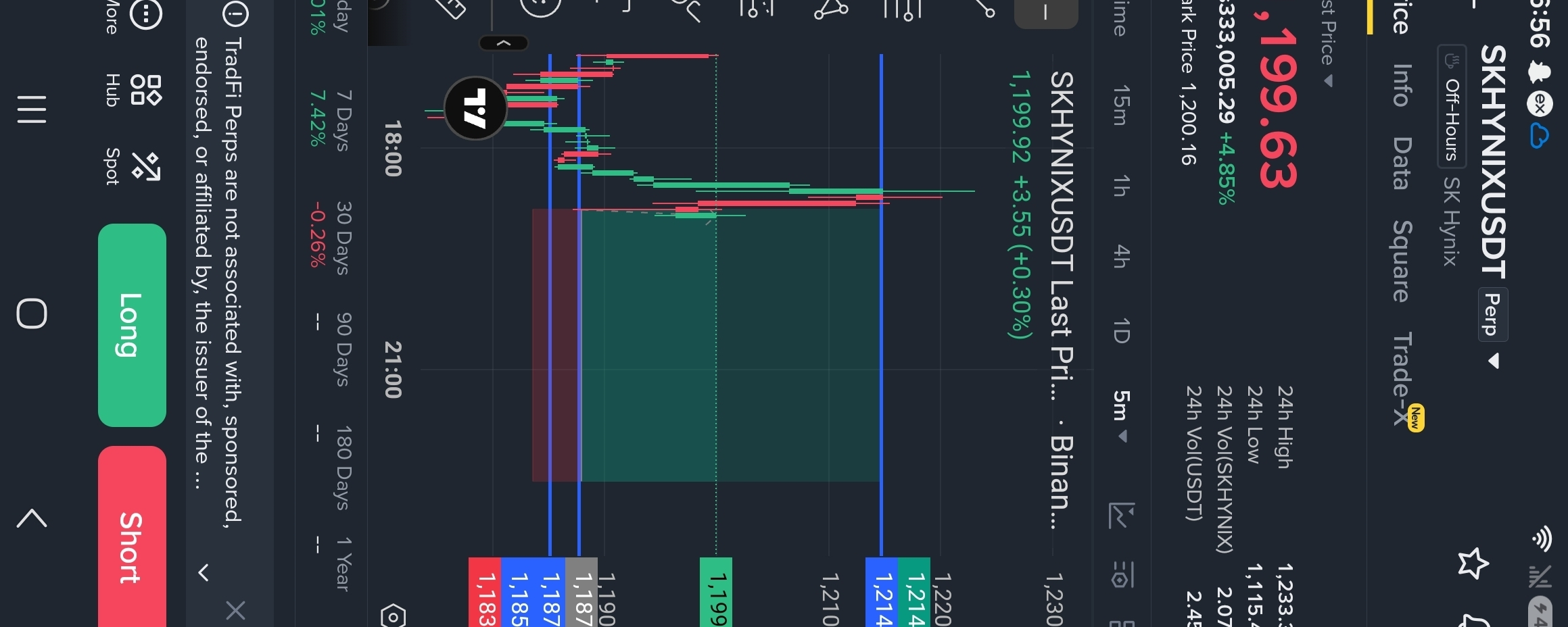This screenshot has height=627, width=1568.
Task: Tap the Wi-Fi status icon
Action: click(1541, 538)
